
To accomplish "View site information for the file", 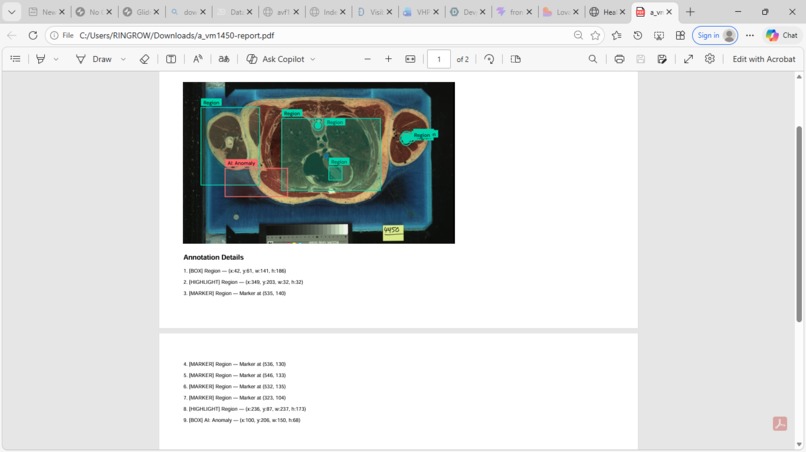I will click(x=62, y=35).
